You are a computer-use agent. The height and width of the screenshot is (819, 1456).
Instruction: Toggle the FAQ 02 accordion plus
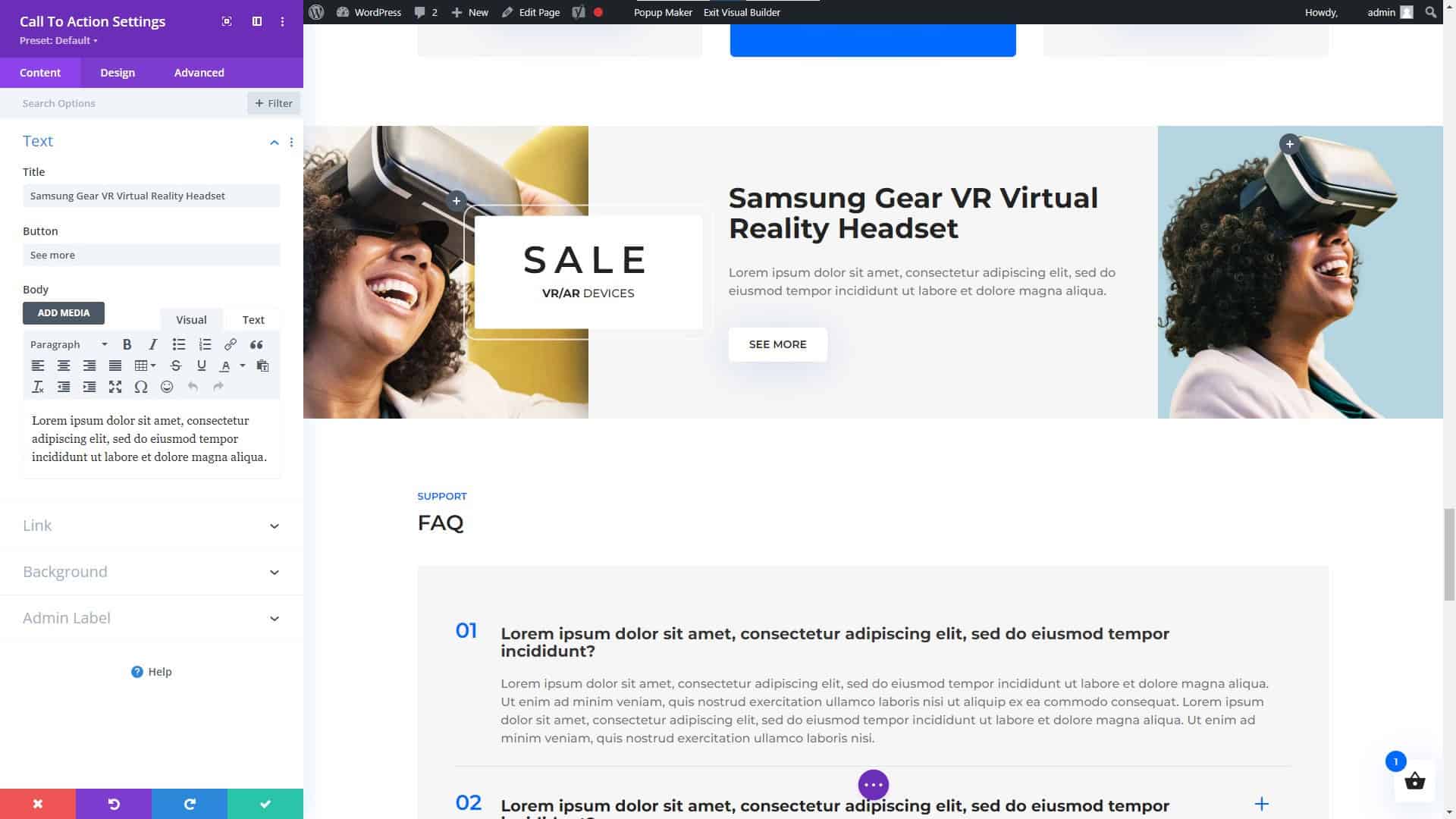tap(1261, 804)
